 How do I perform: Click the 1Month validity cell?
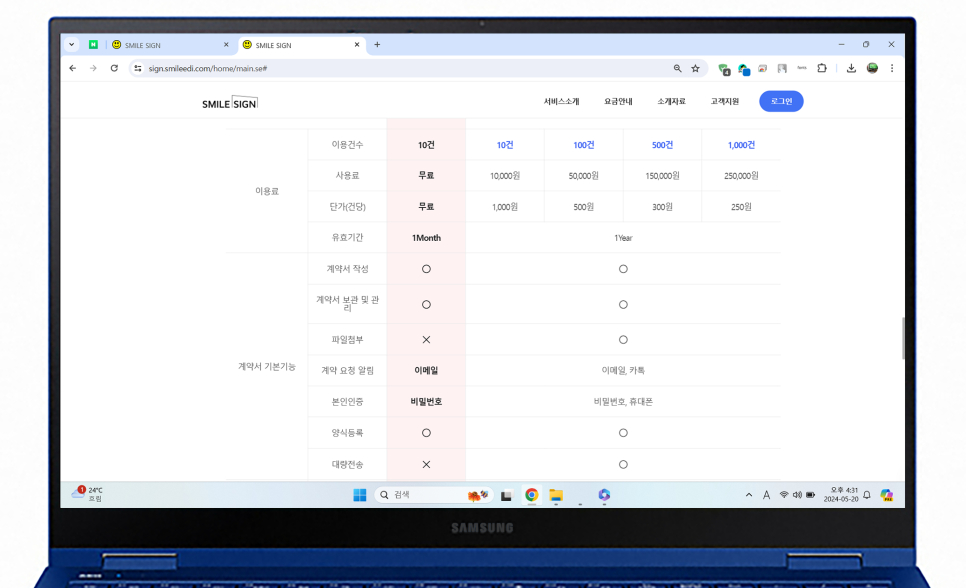pyautogui.click(x=426, y=238)
